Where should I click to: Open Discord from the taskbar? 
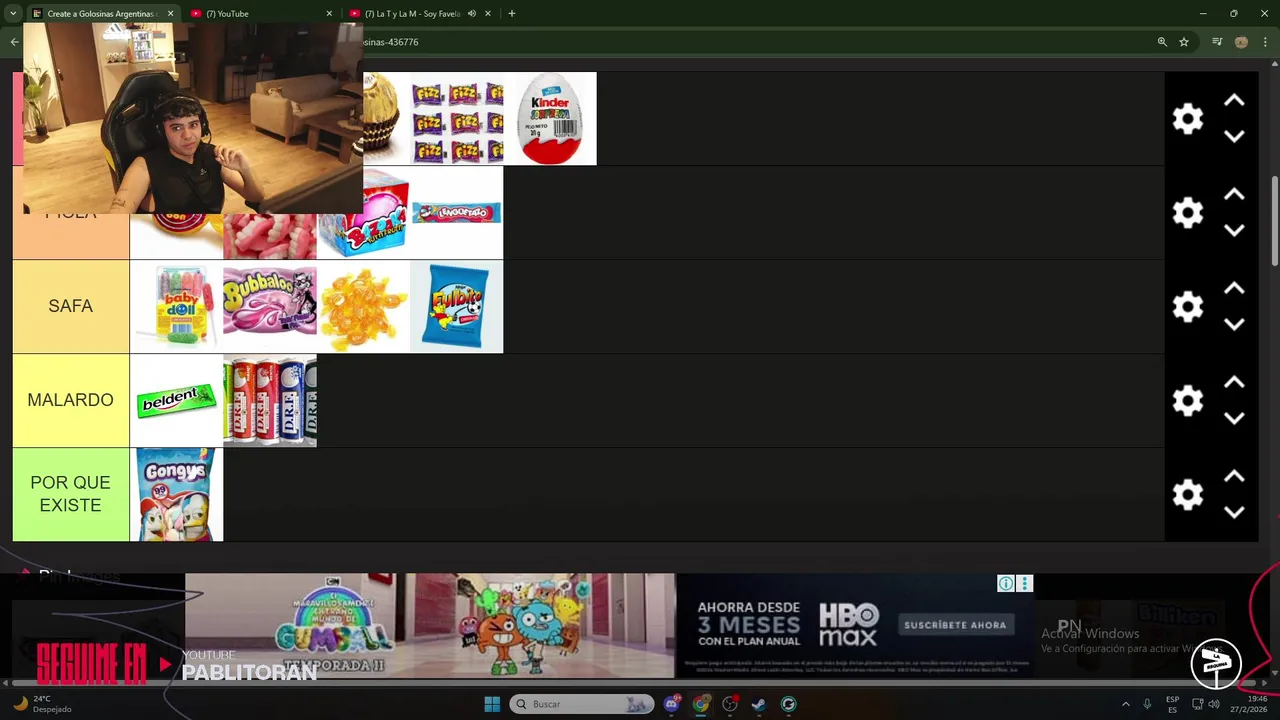coord(672,704)
